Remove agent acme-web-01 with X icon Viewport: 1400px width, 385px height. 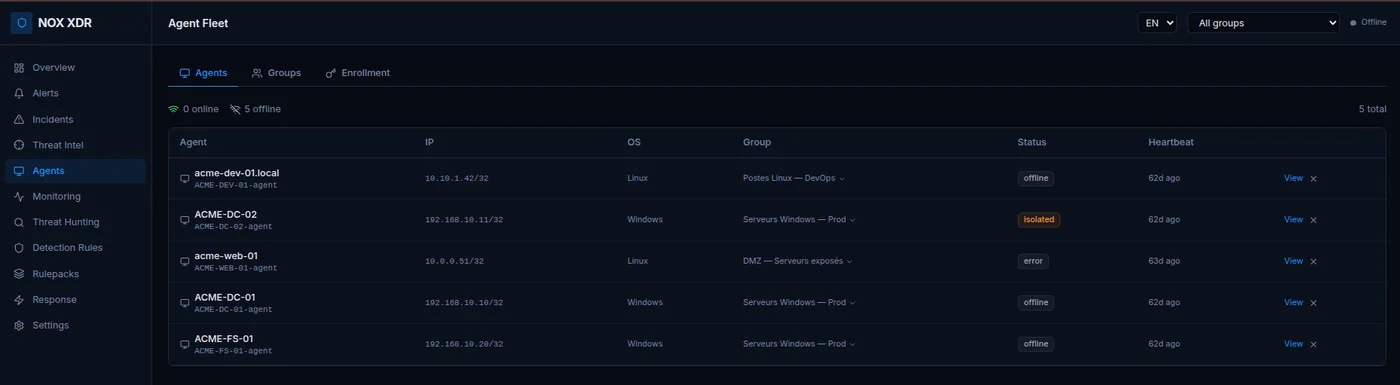[1313, 262]
